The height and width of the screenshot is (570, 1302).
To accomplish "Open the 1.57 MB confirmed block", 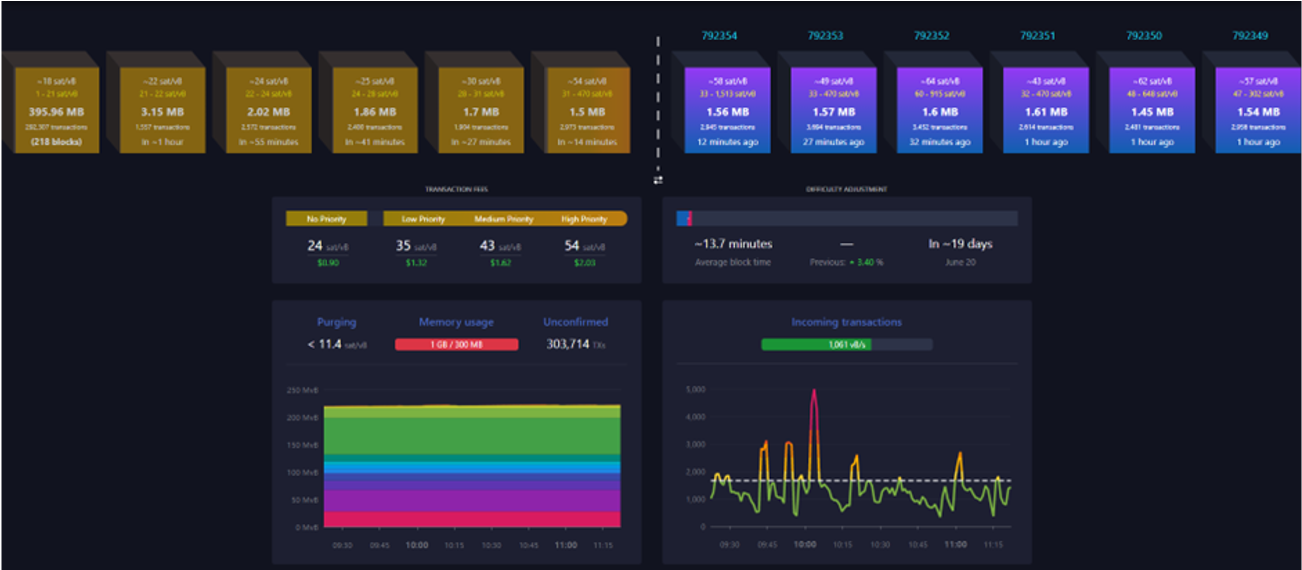I will point(833,110).
